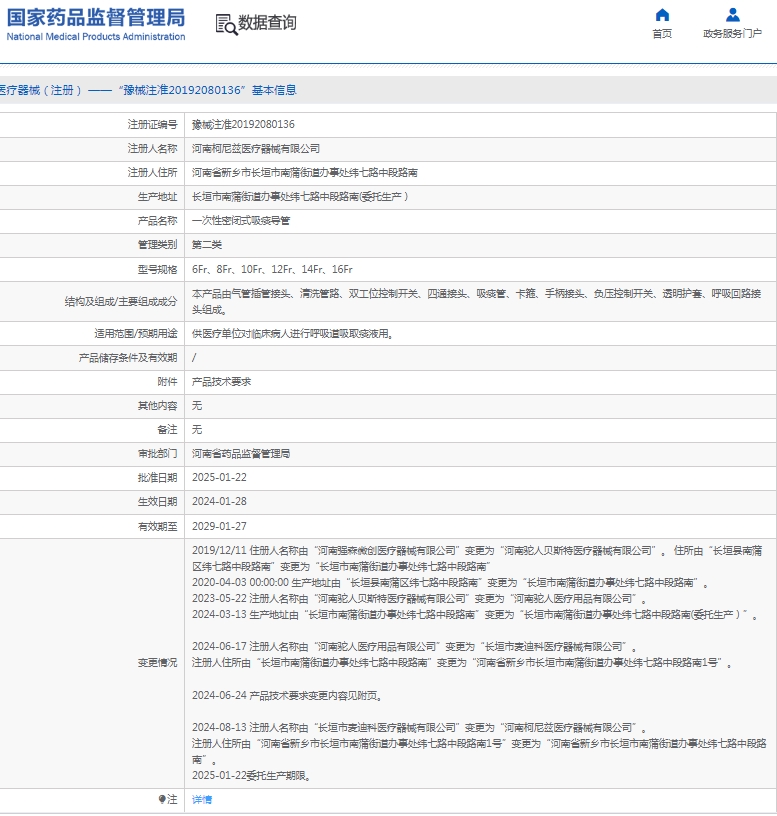The width and height of the screenshot is (777, 816).
Task: Click the 数据查询 heading text
Action: 267,23
